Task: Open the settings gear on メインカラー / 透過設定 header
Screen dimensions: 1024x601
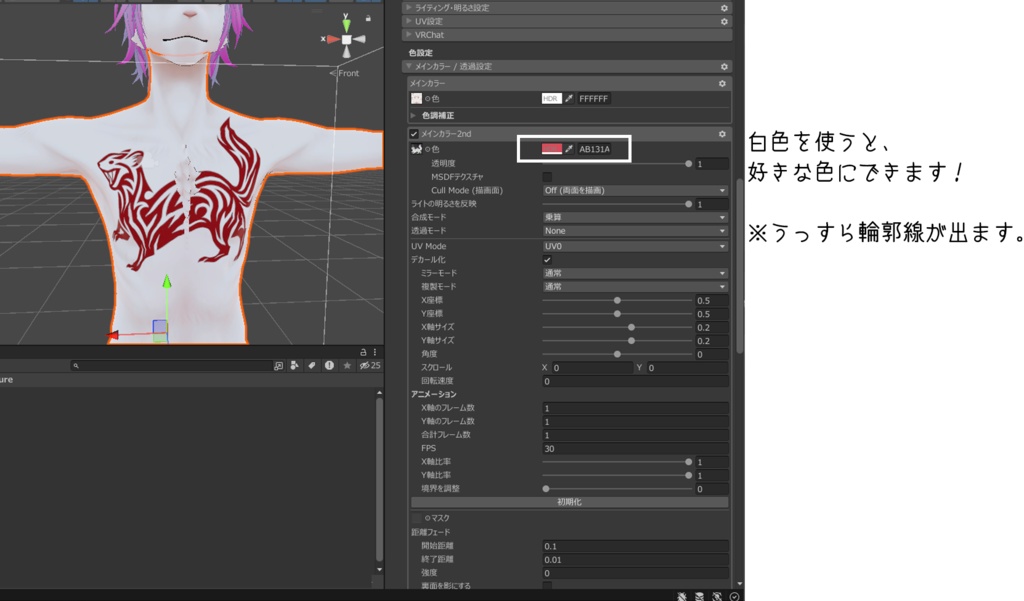Action: pos(722,65)
